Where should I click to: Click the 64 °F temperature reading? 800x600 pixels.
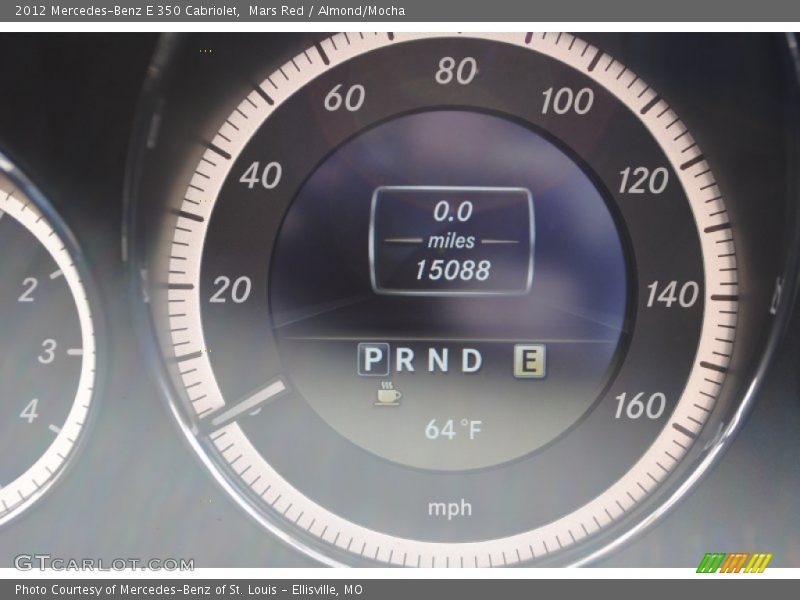[454, 429]
